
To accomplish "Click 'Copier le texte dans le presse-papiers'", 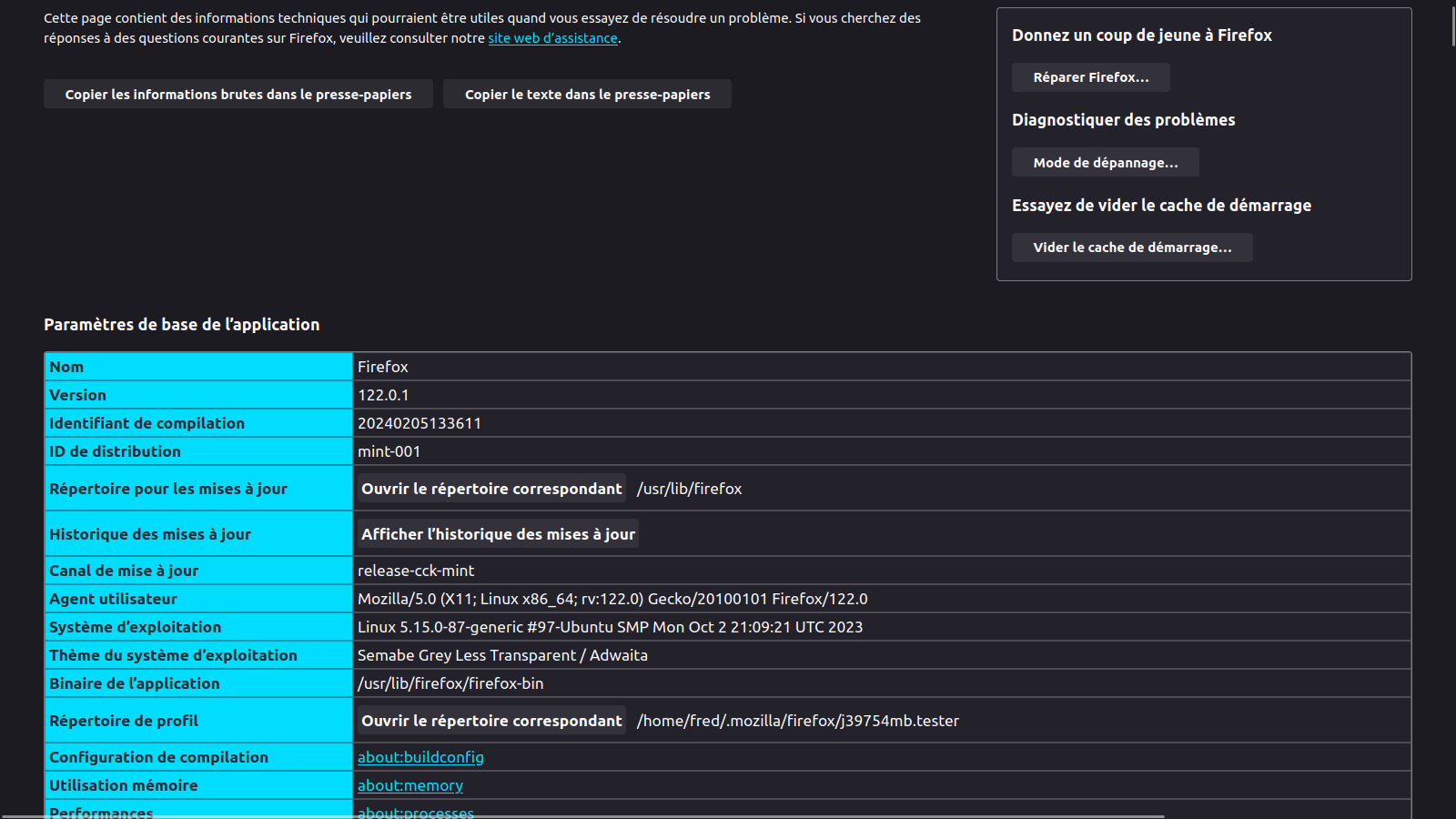I will [x=587, y=94].
